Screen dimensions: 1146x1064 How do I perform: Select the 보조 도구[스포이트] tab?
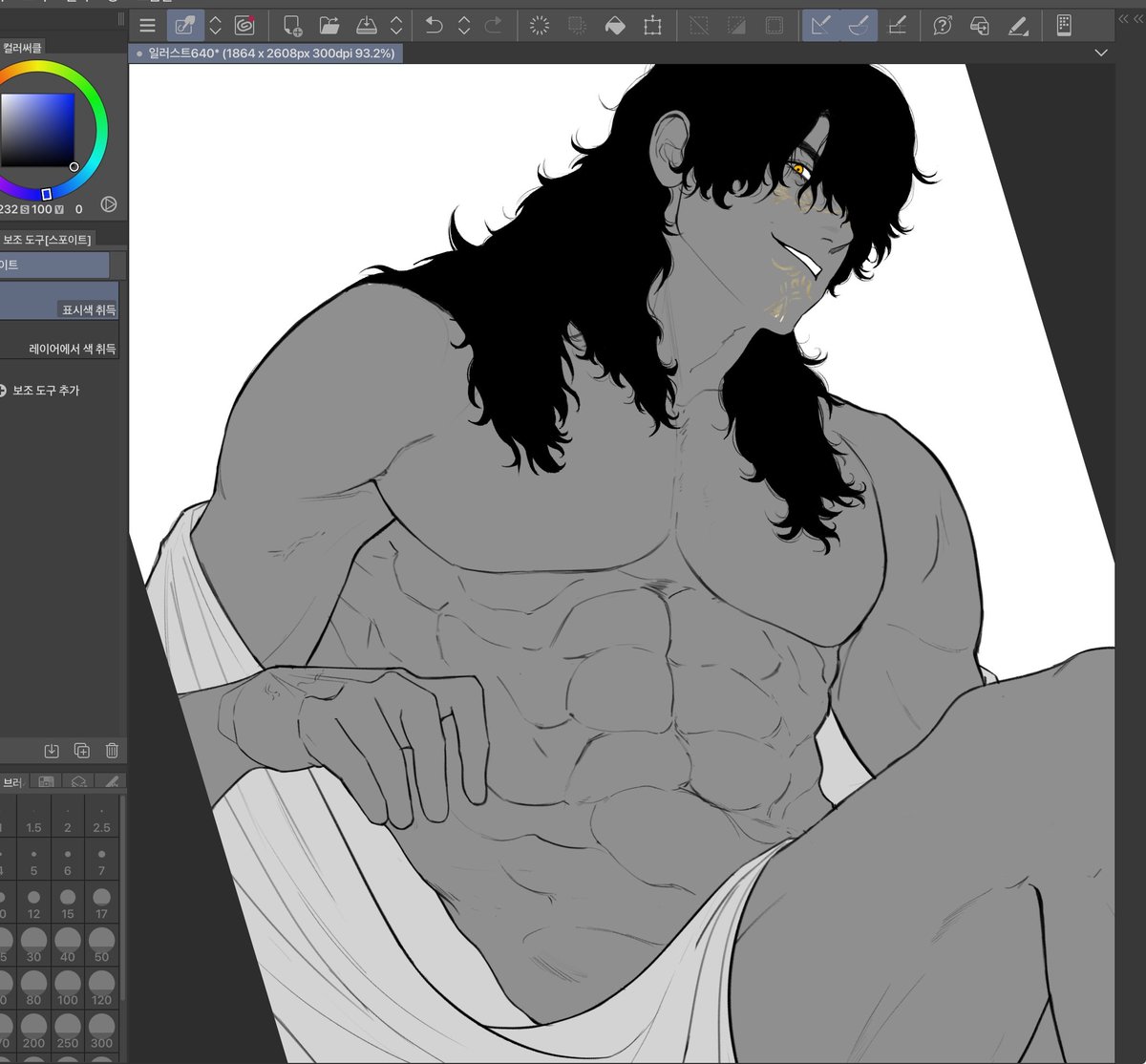tap(47, 240)
